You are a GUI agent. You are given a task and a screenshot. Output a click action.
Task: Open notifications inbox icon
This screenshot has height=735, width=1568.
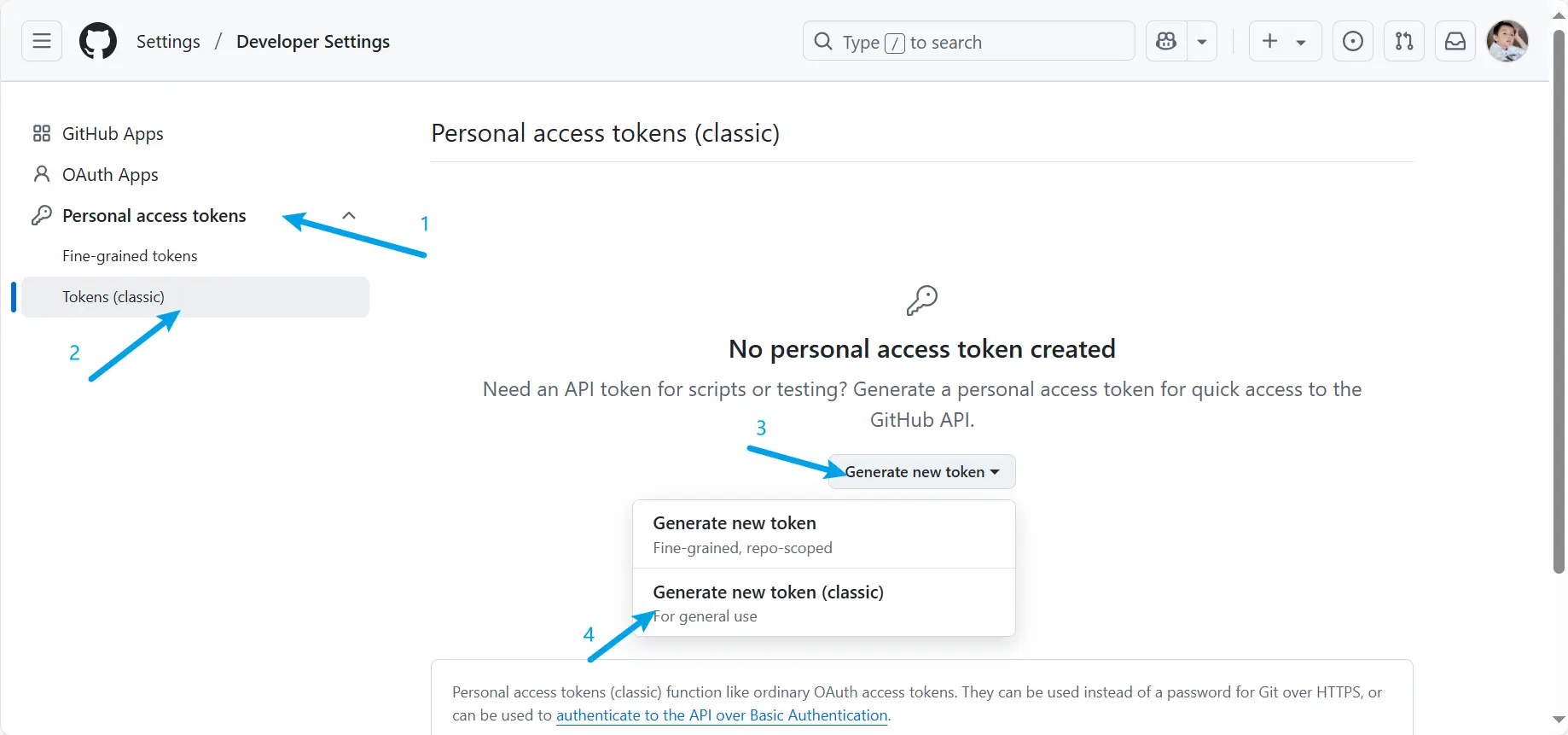point(1455,41)
